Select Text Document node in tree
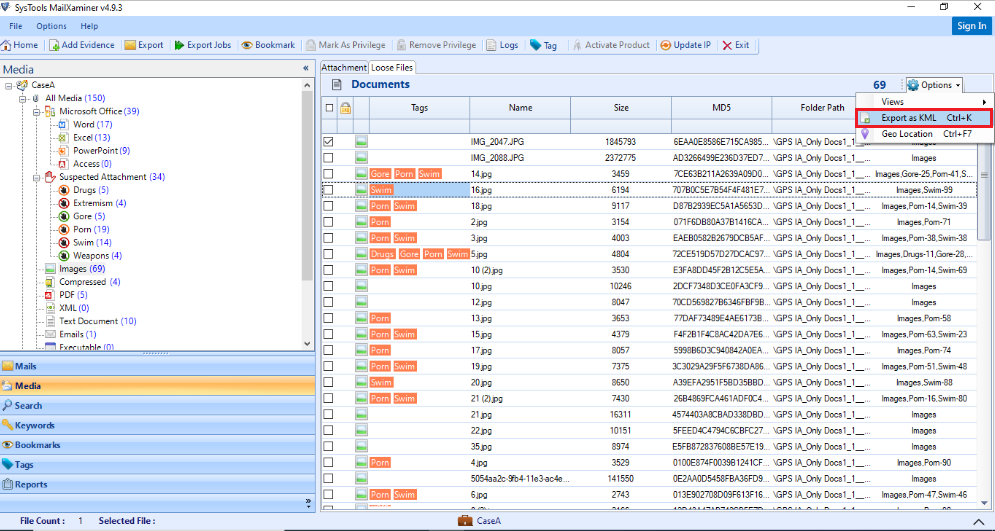The height and width of the screenshot is (531, 995). (x=91, y=321)
